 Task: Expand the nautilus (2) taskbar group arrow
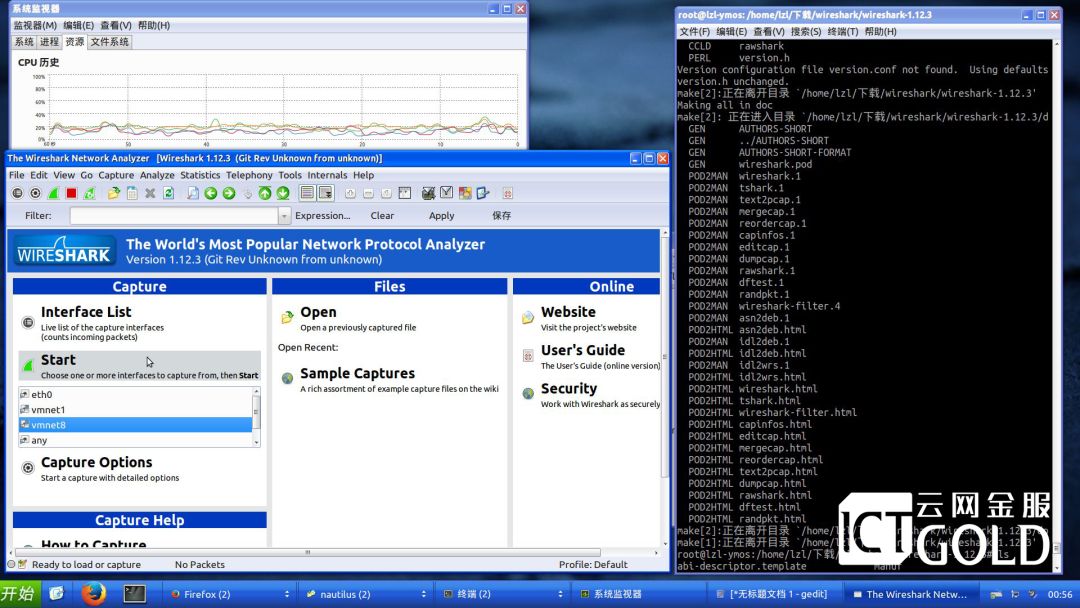click(x=424, y=594)
